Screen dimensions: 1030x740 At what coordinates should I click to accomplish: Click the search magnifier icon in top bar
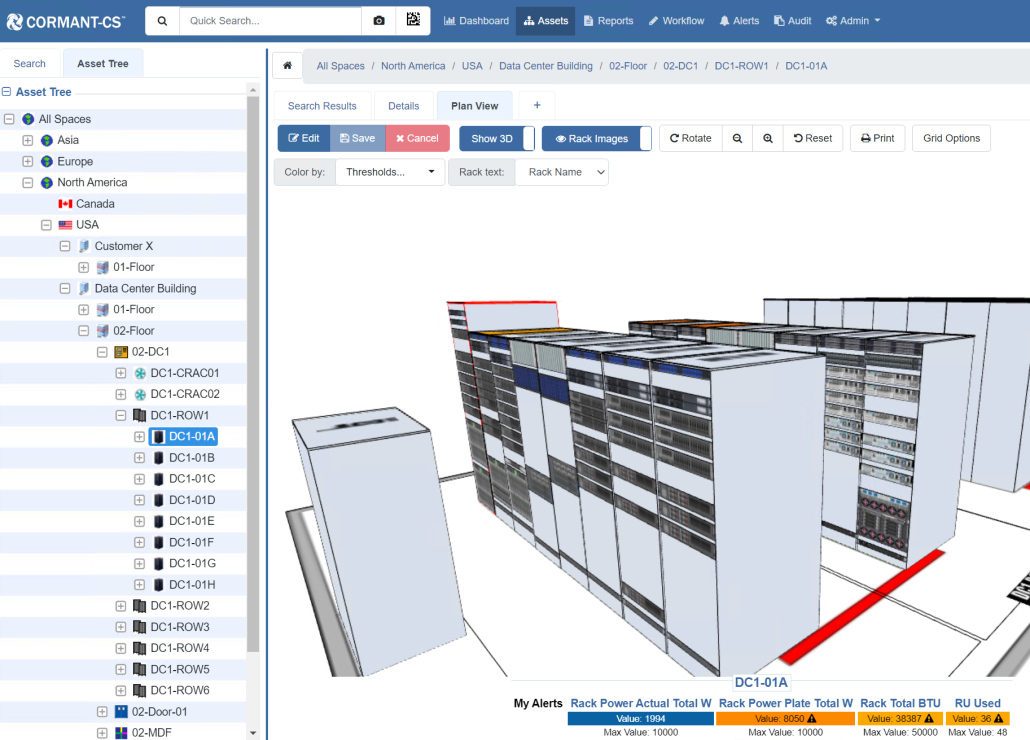click(163, 21)
